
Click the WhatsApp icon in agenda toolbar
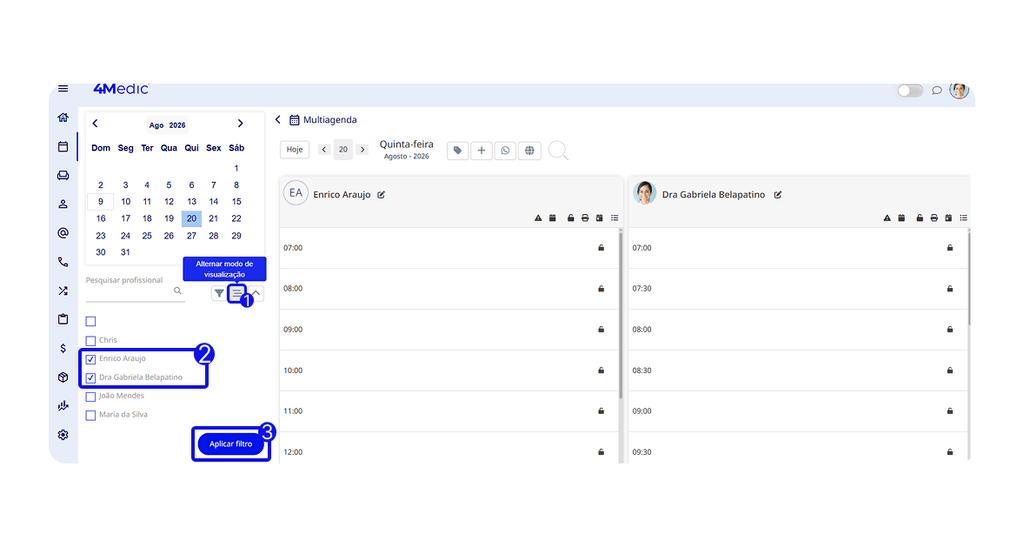505,151
